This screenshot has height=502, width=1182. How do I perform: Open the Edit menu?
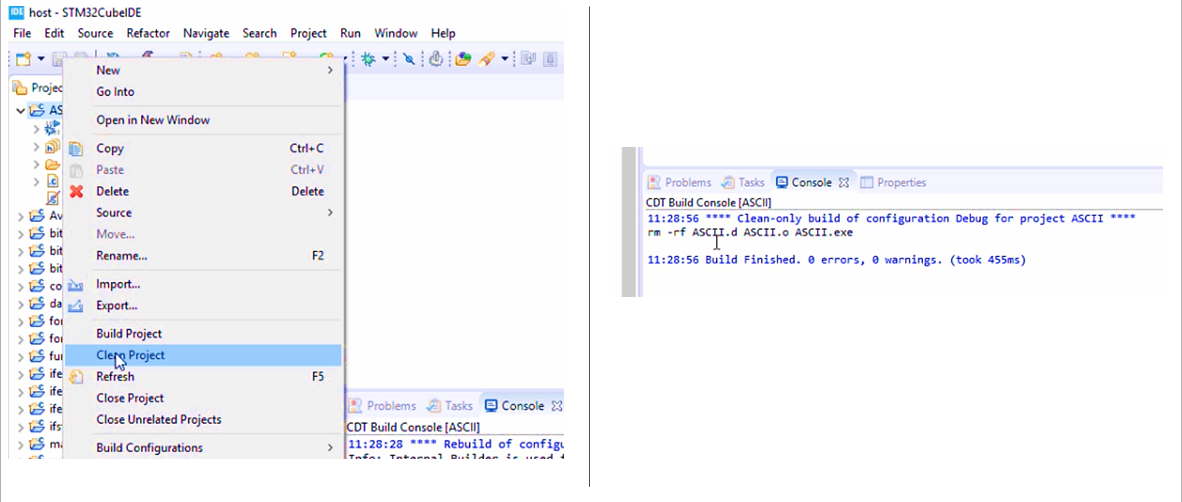click(x=54, y=33)
